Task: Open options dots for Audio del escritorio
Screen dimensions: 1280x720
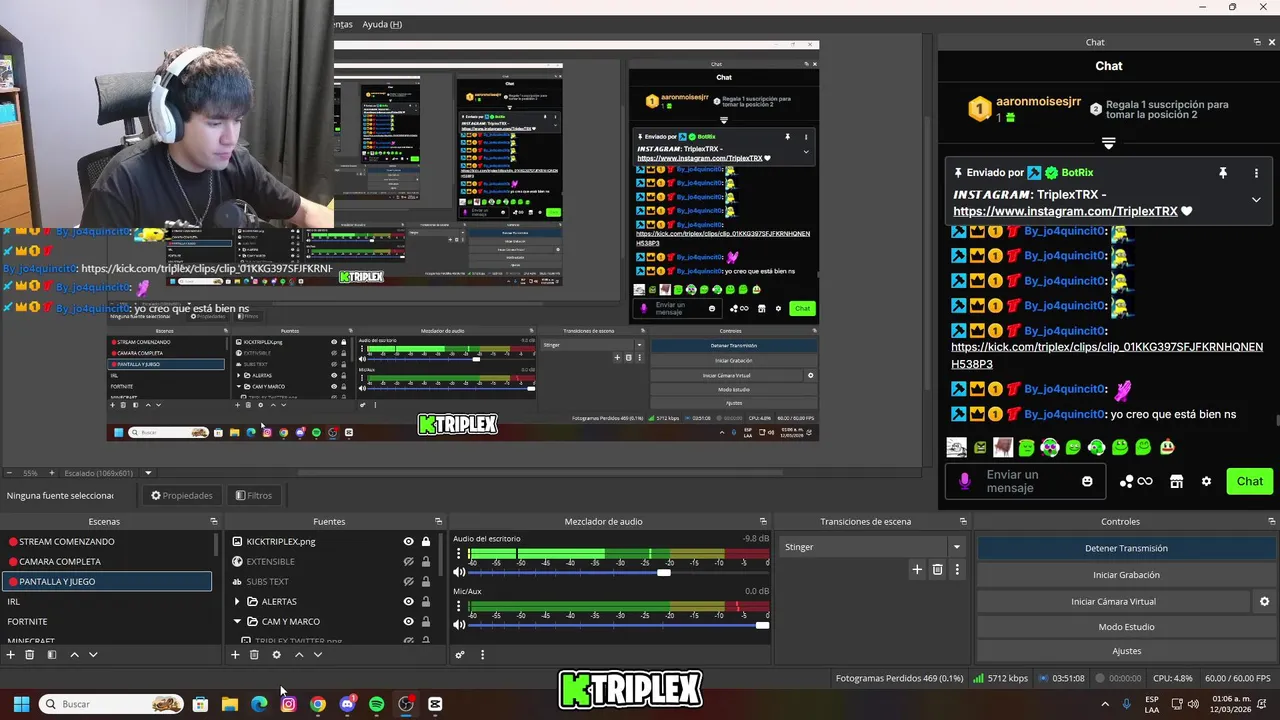Action: [x=459, y=553]
